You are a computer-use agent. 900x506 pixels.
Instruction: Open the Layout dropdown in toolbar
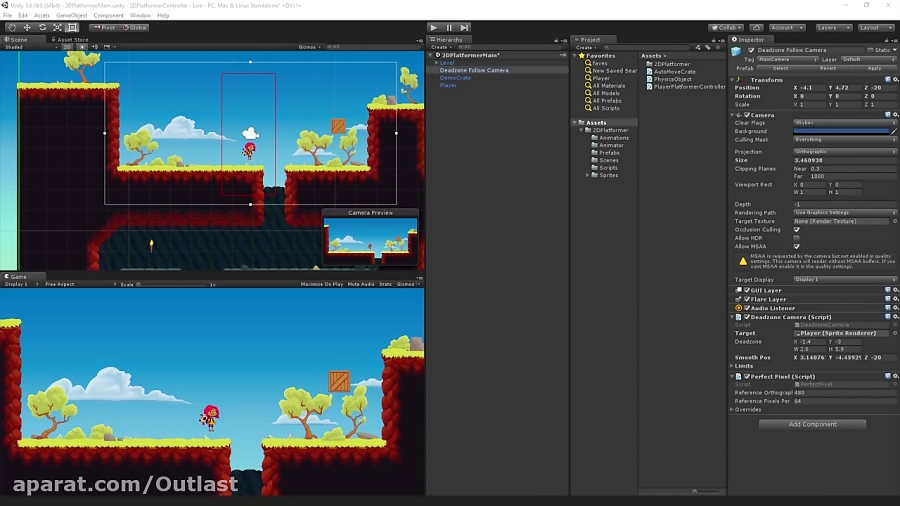click(x=876, y=28)
